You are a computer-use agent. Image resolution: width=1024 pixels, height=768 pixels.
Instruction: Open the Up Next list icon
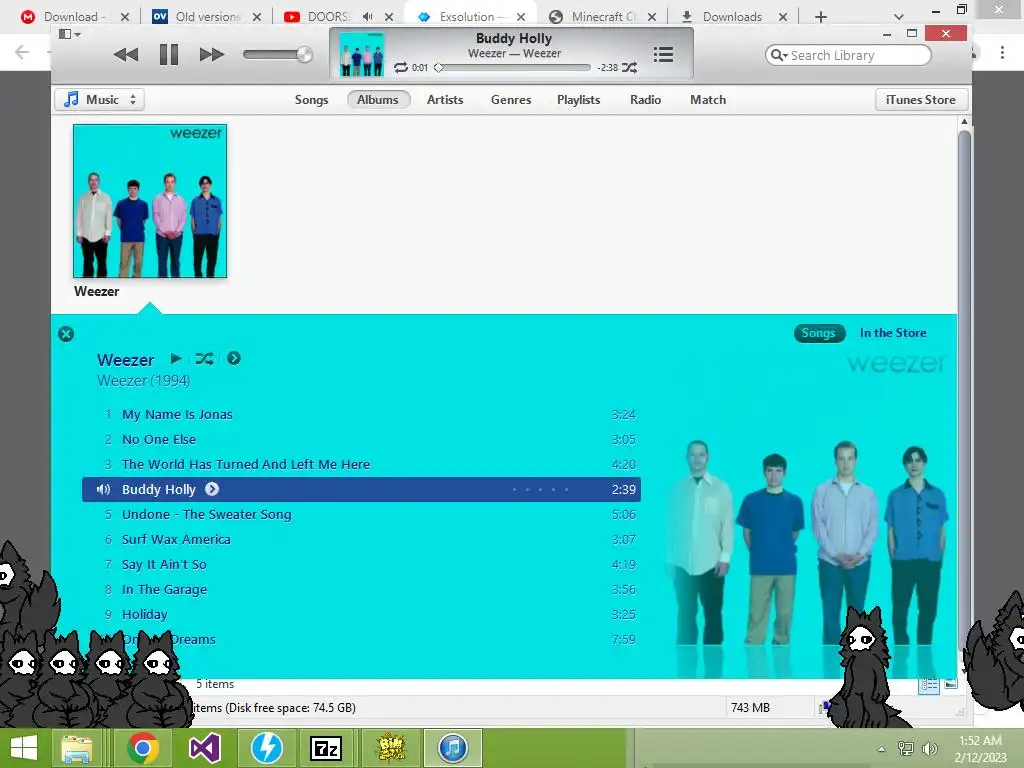click(x=663, y=55)
